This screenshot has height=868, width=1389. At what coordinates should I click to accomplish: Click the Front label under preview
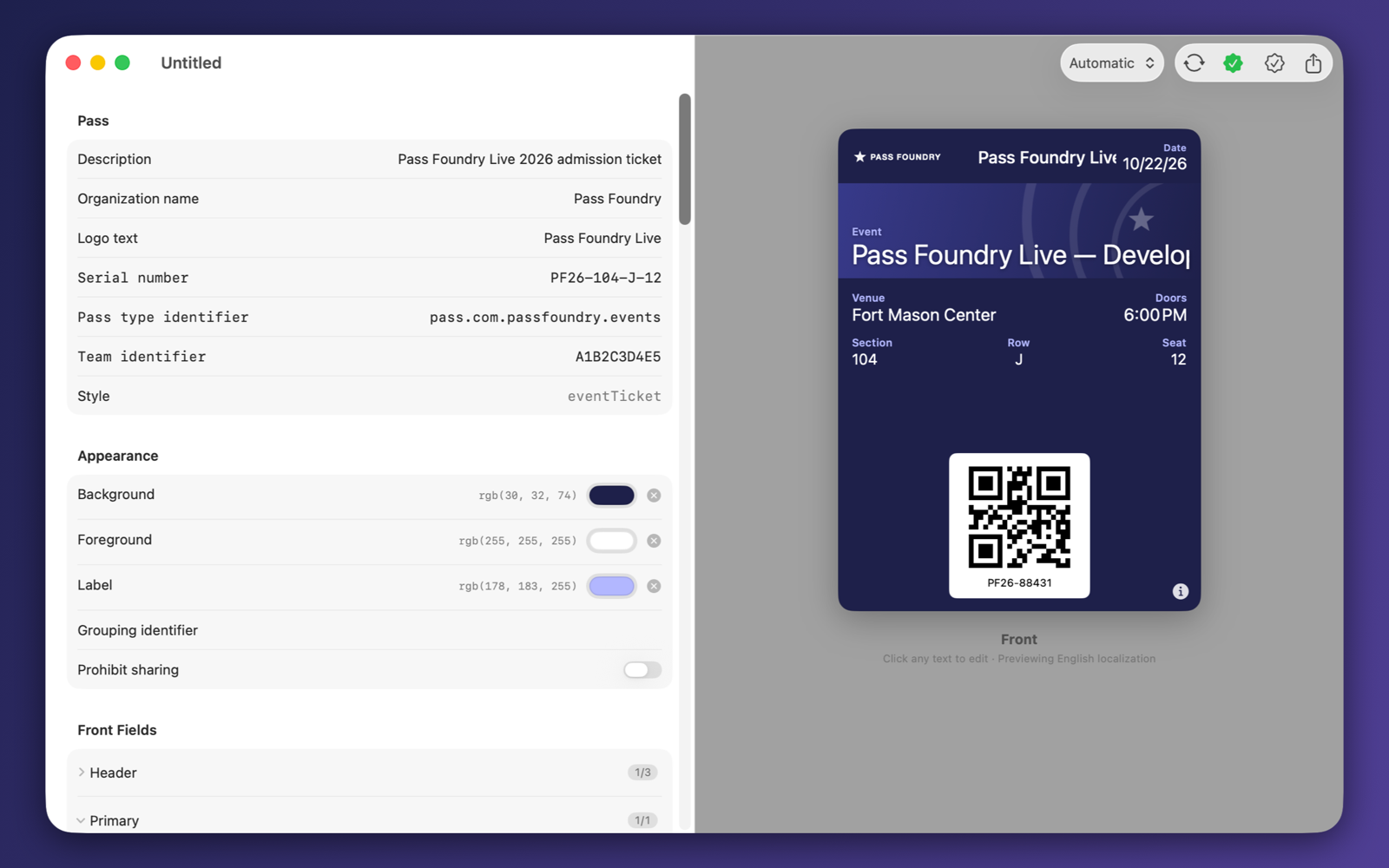pos(1019,640)
